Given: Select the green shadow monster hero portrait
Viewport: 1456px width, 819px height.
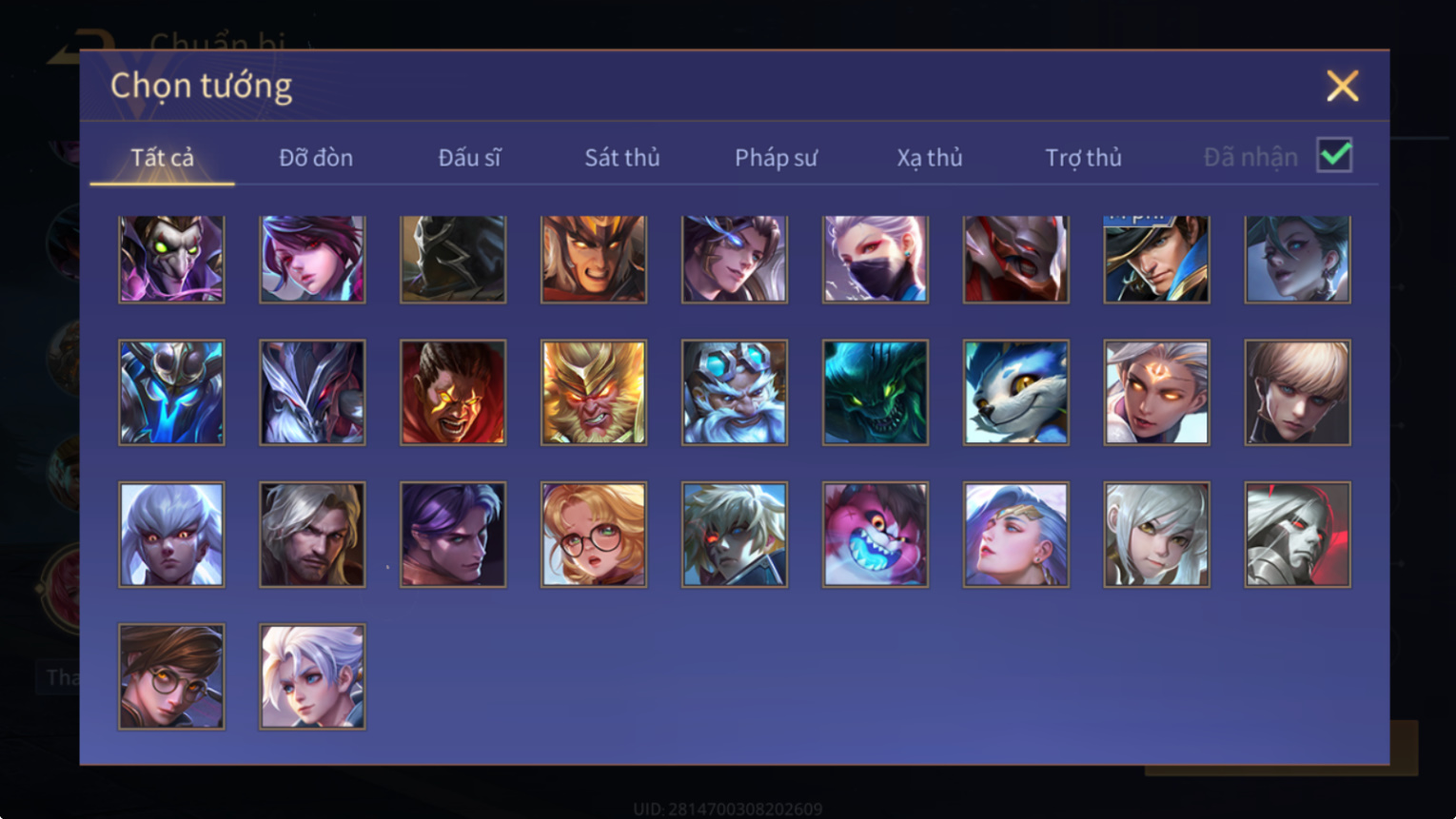Looking at the screenshot, I should 876,393.
